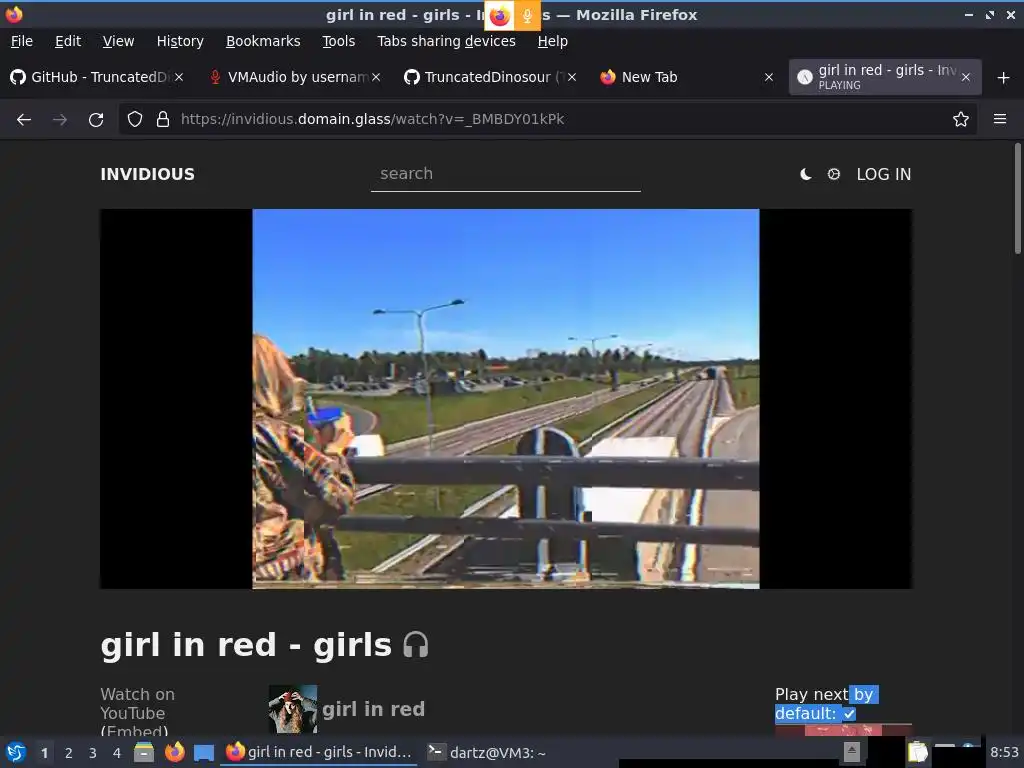The height and width of the screenshot is (768, 1024).
Task: Open a new tab with plus button
Action: point(1004,78)
